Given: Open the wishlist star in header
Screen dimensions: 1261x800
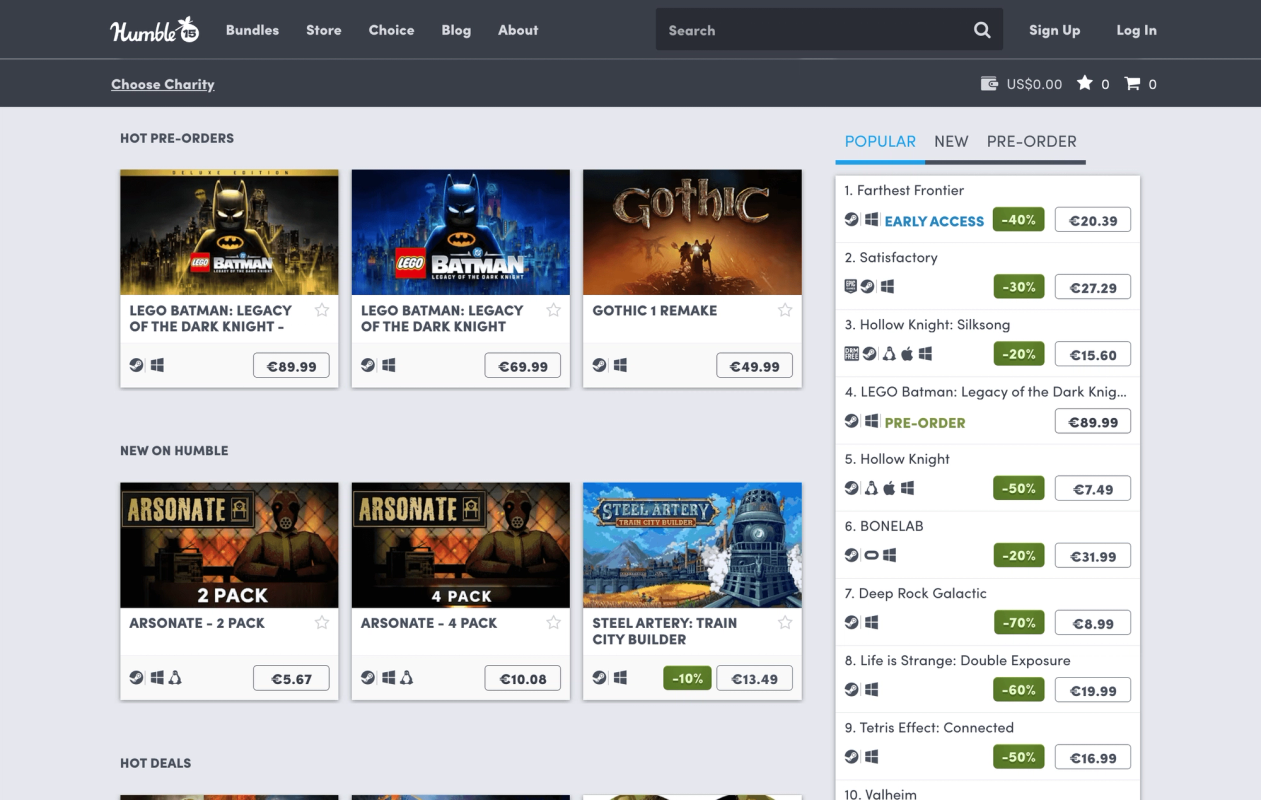Looking at the screenshot, I should pos(1084,84).
